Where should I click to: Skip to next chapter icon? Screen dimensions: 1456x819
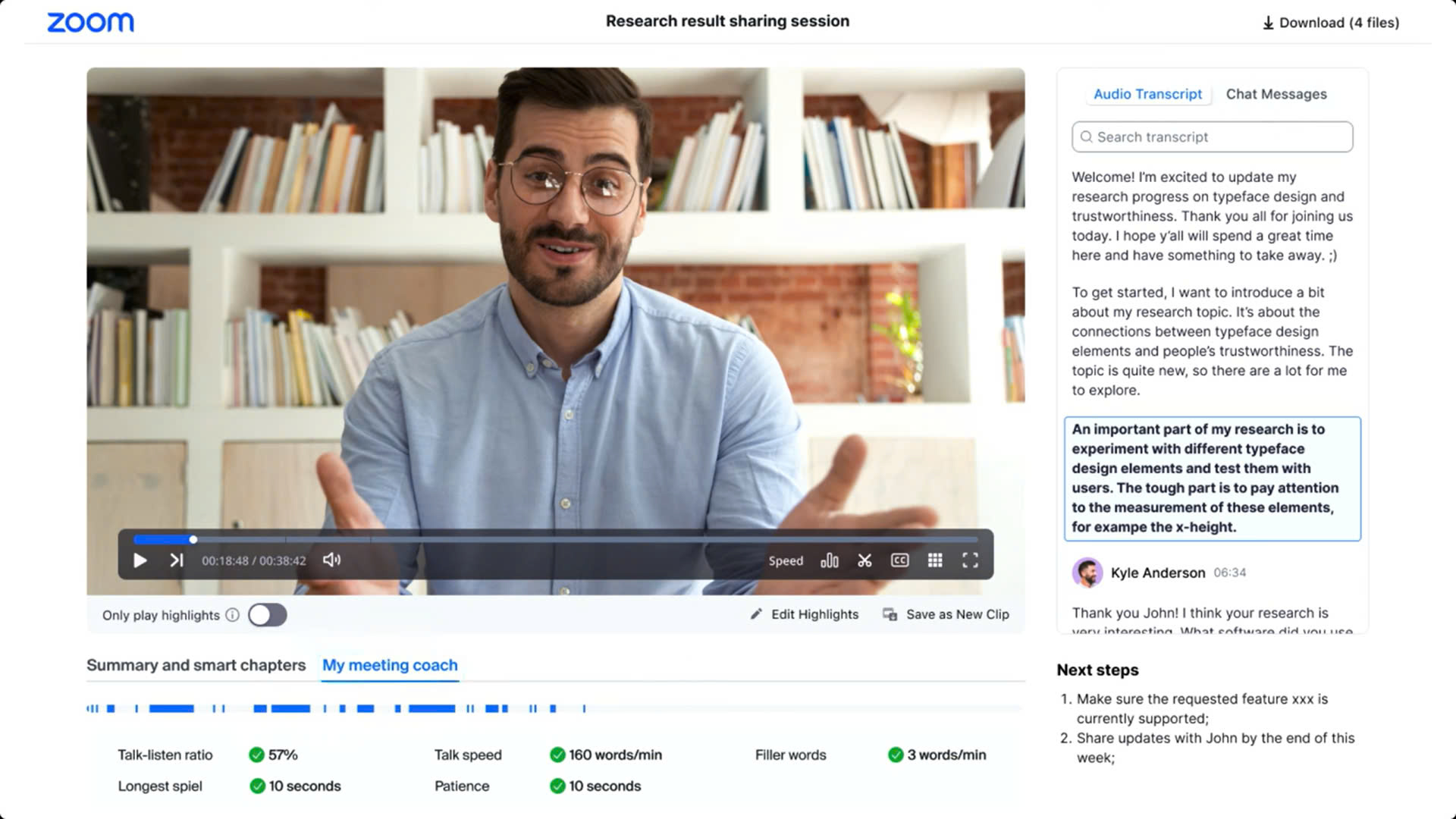(x=176, y=560)
